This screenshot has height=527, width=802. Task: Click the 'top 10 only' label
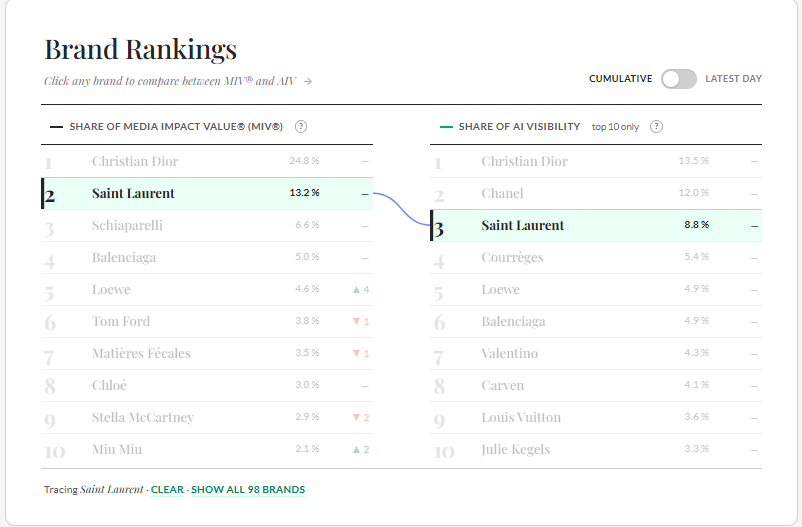point(615,127)
